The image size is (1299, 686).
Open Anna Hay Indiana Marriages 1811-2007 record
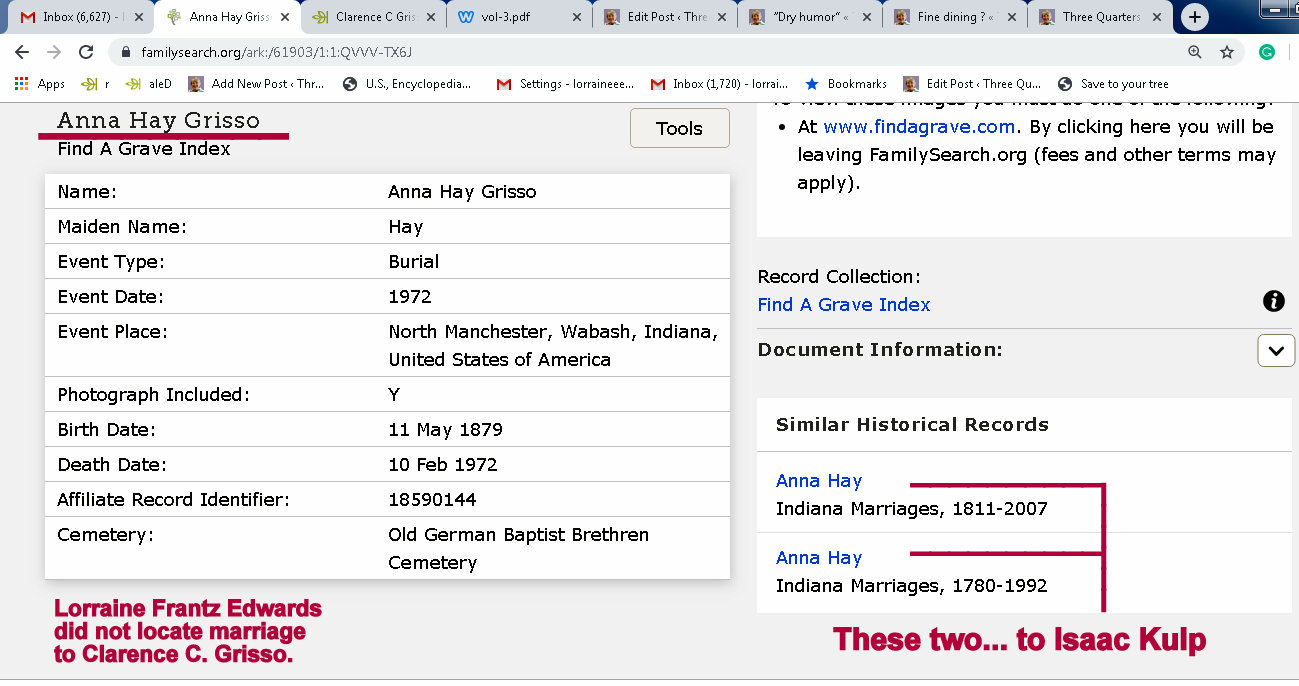click(818, 481)
